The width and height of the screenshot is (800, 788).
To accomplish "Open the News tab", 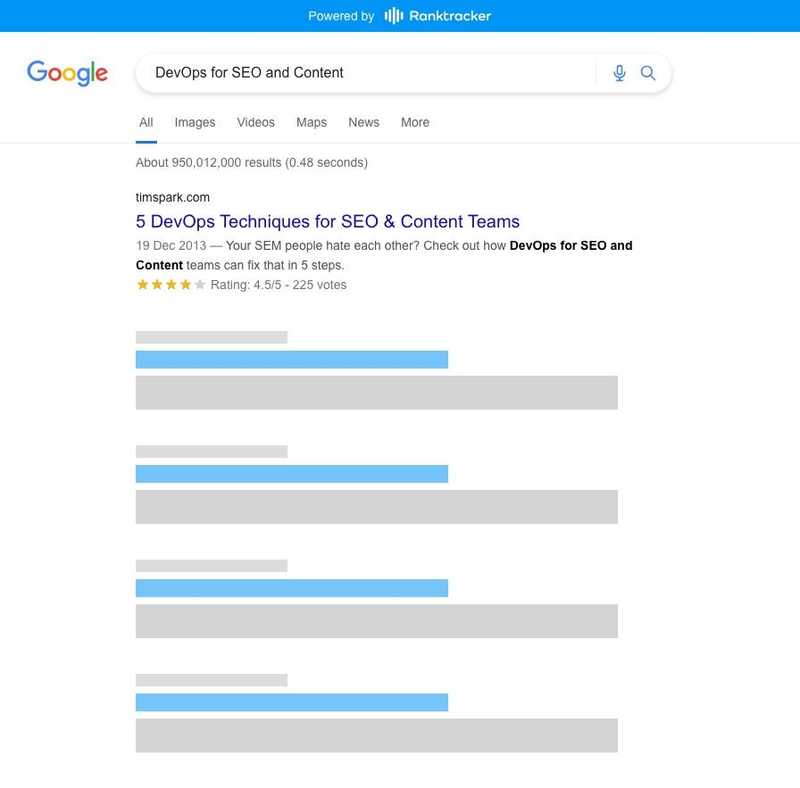I will point(364,122).
